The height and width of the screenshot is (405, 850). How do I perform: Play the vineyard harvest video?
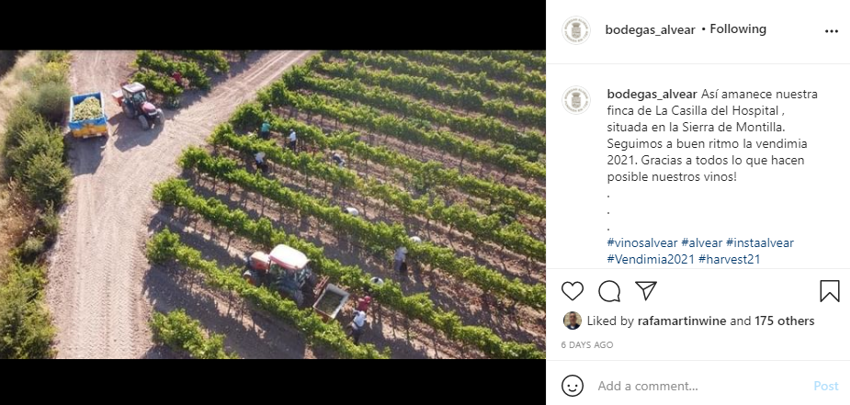pyautogui.click(x=272, y=205)
